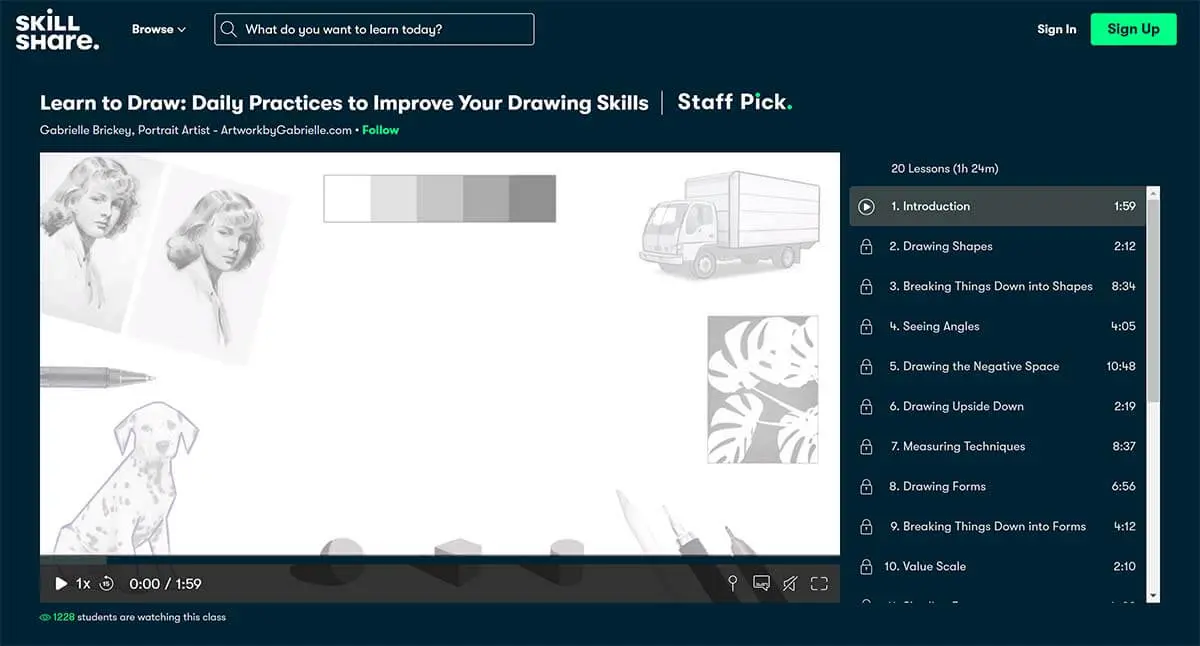The height and width of the screenshot is (646, 1200).
Task: Click the magnifying glass search icon
Action: tap(230, 29)
